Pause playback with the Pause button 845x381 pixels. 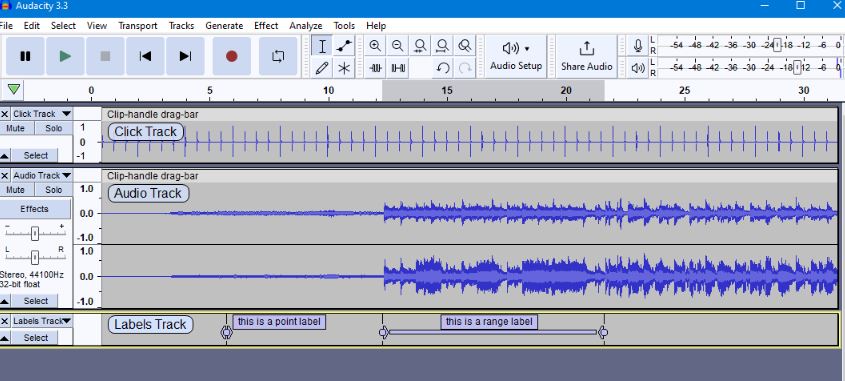25,56
